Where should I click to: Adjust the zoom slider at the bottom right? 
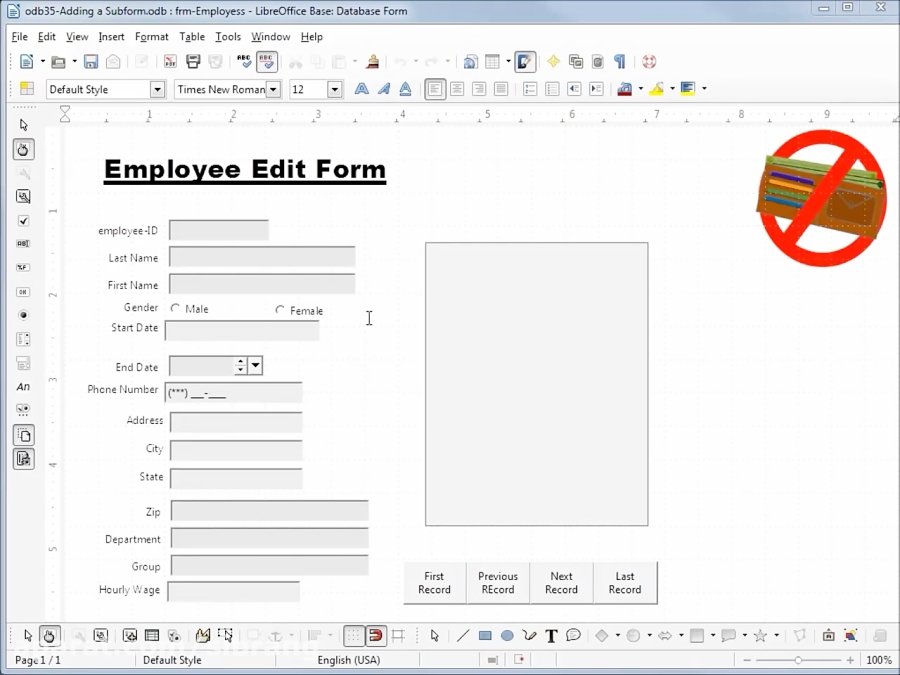point(798,660)
